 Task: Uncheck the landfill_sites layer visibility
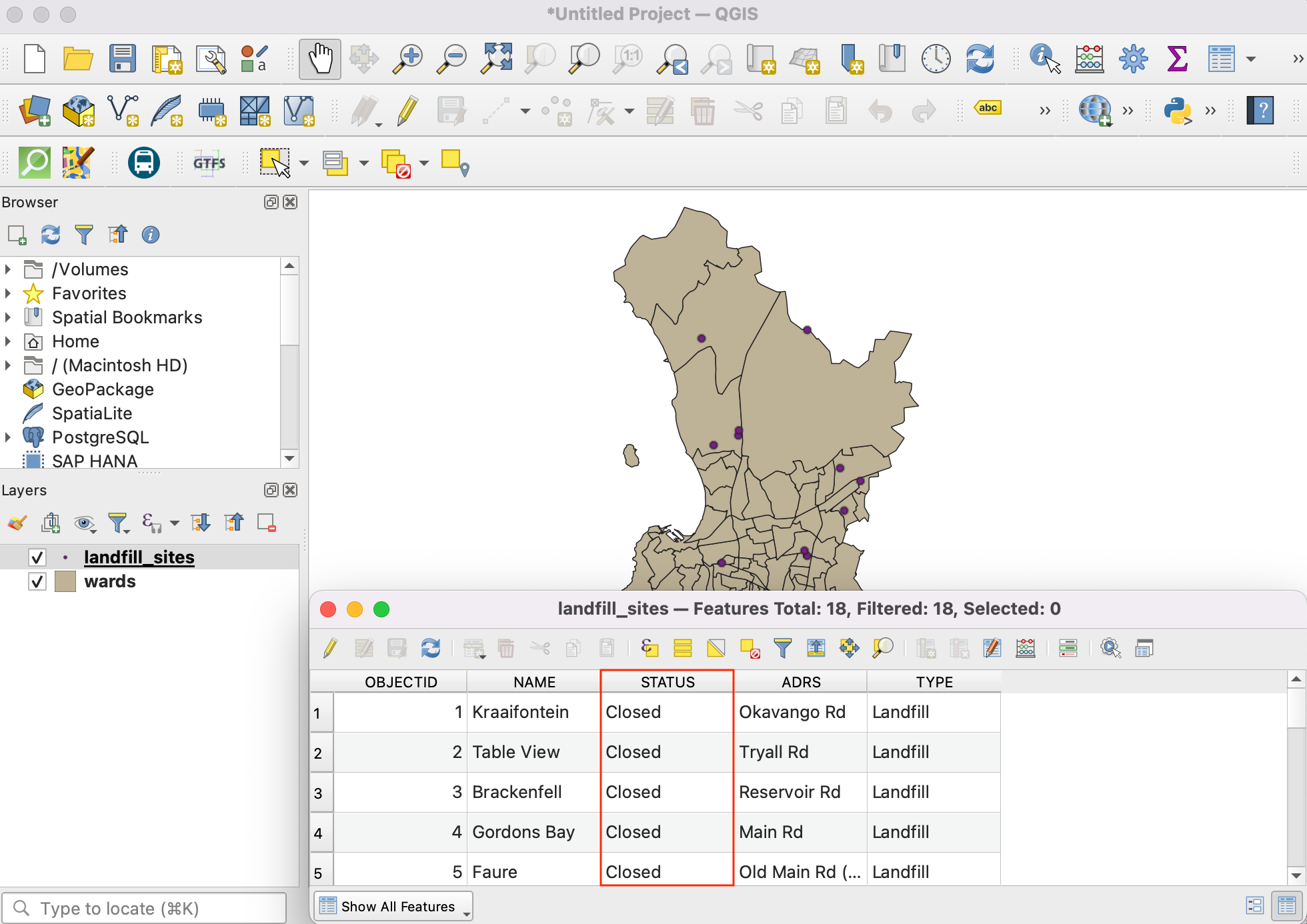(x=37, y=557)
